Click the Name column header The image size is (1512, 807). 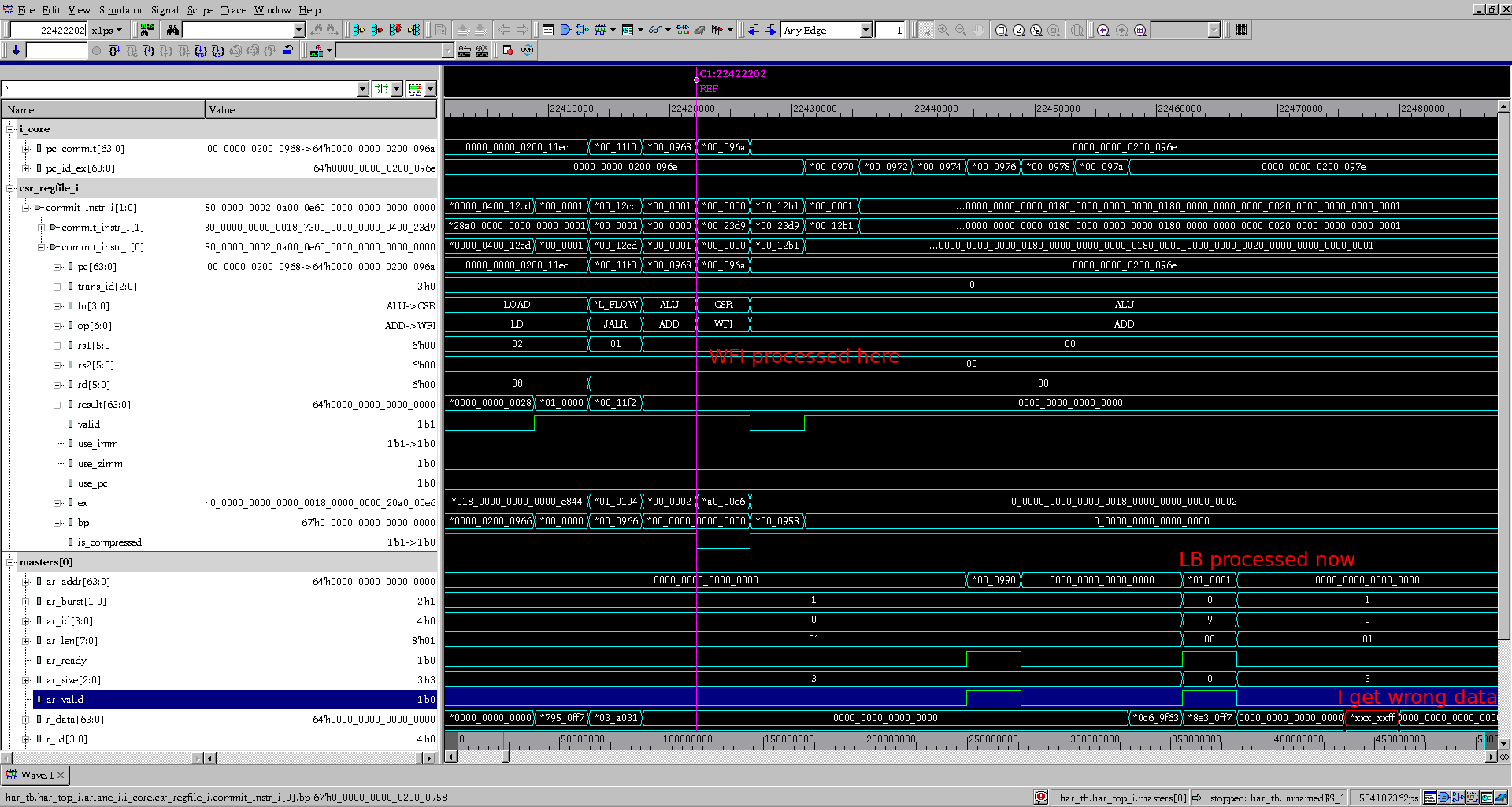click(103, 109)
